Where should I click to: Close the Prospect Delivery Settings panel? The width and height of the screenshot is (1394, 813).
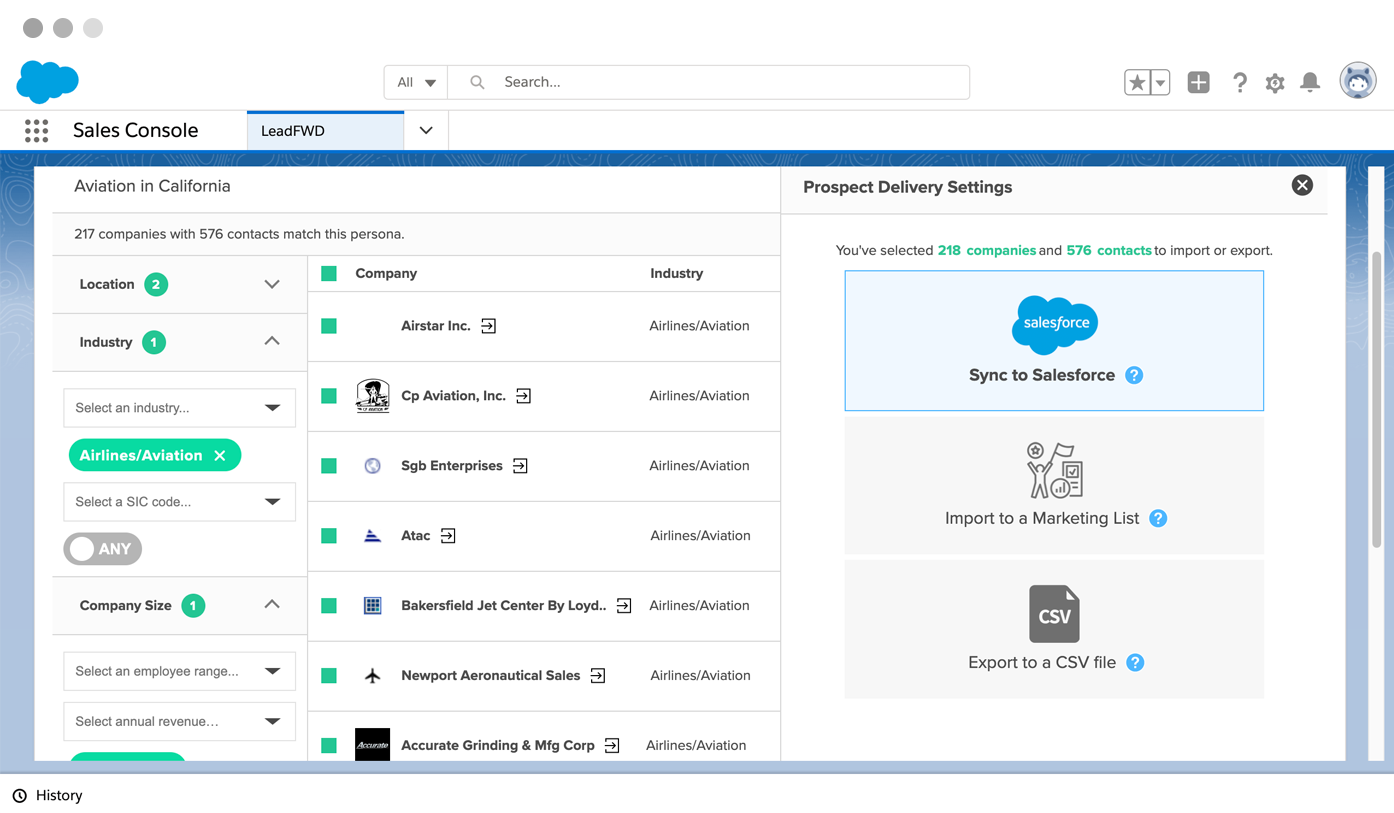1302,185
